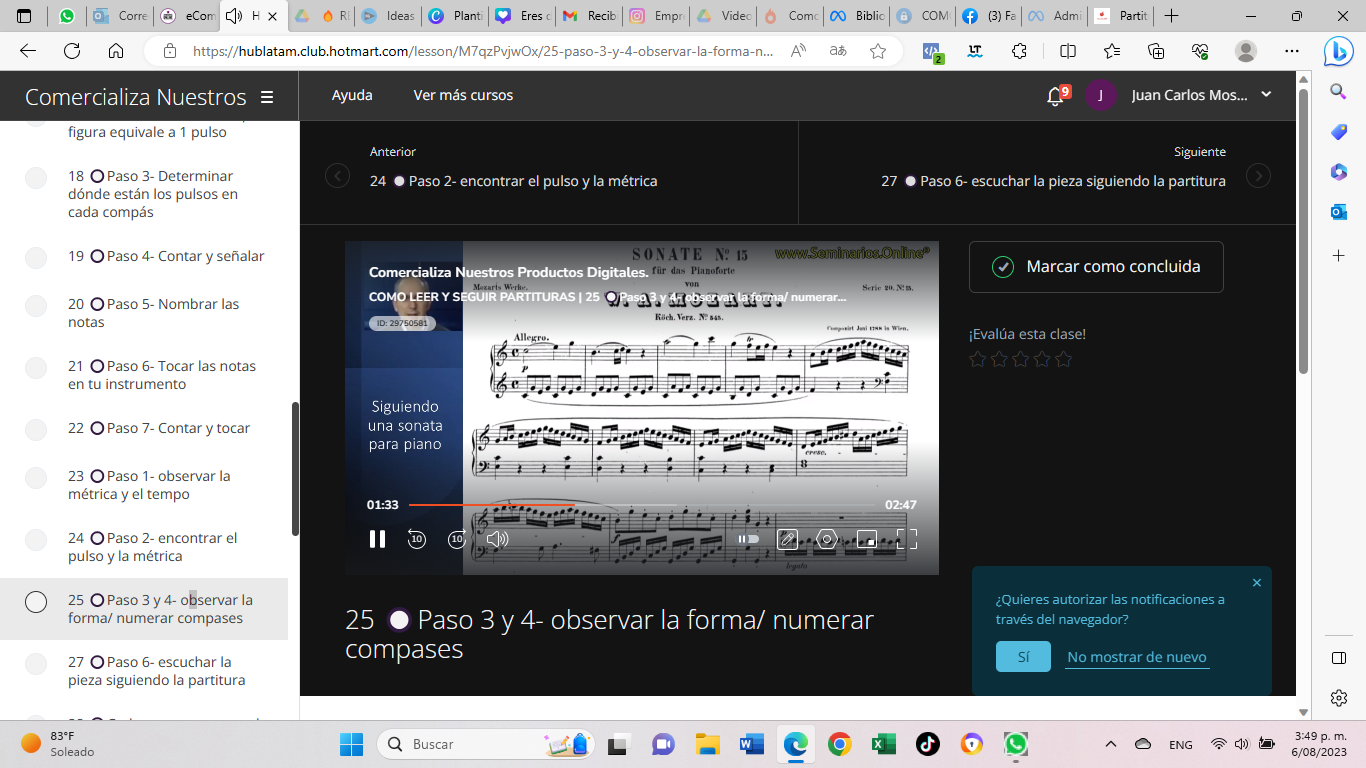Click the J user avatar
Viewport: 1366px width, 768px height.
tap(1101, 95)
